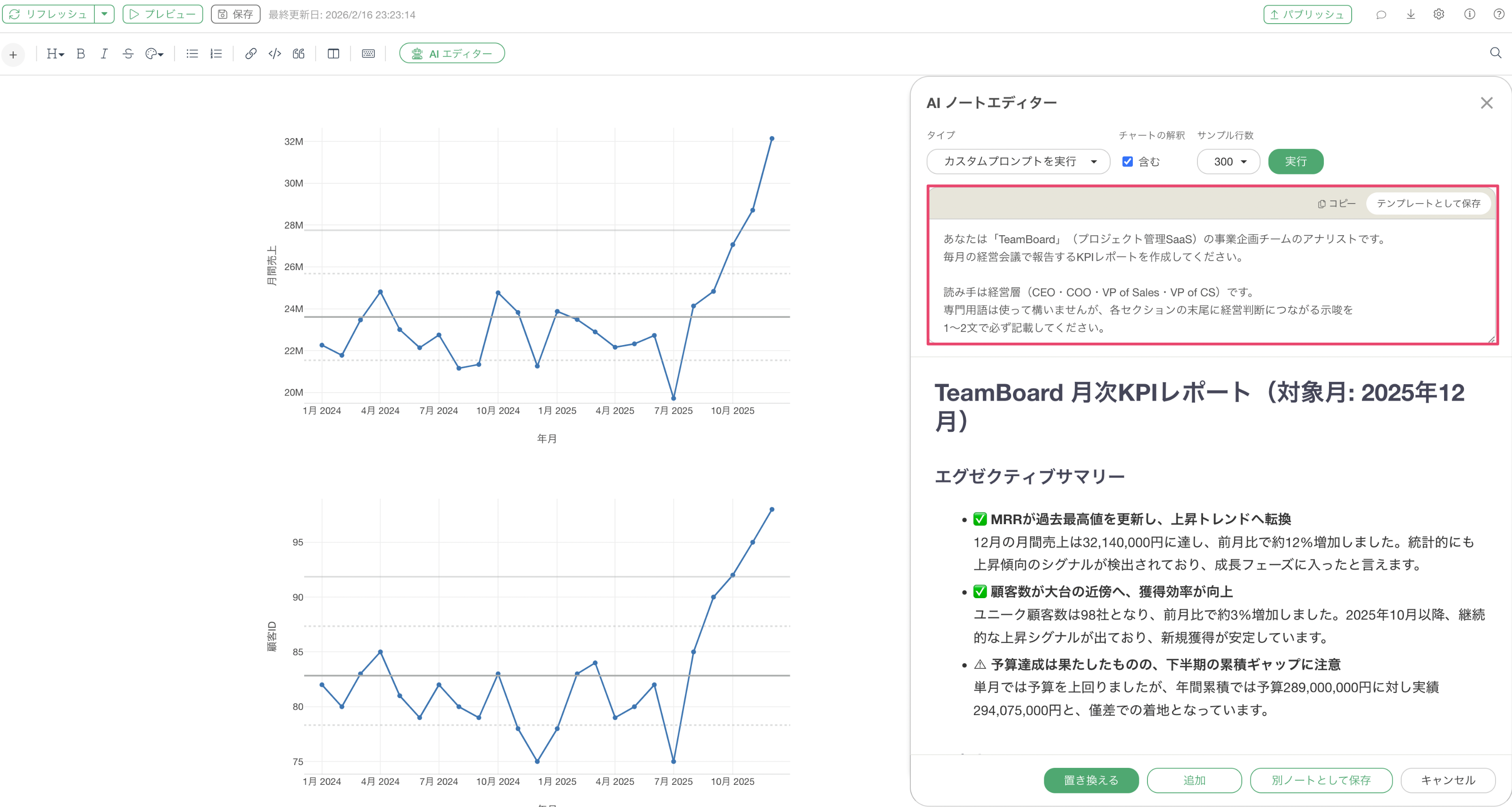Uncheck the チャートの解釈 含む checkbox

click(x=1127, y=162)
